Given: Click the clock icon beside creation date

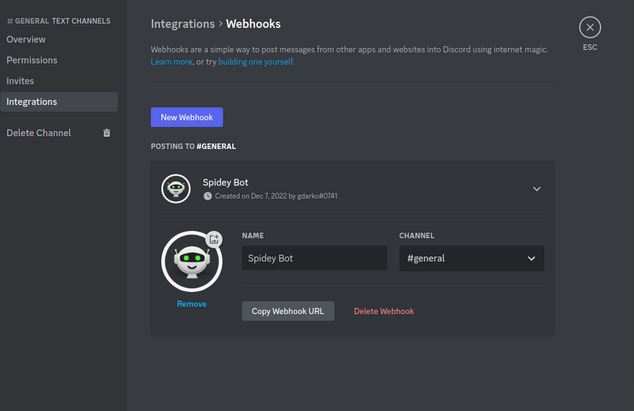Looking at the screenshot, I should tap(207, 196).
